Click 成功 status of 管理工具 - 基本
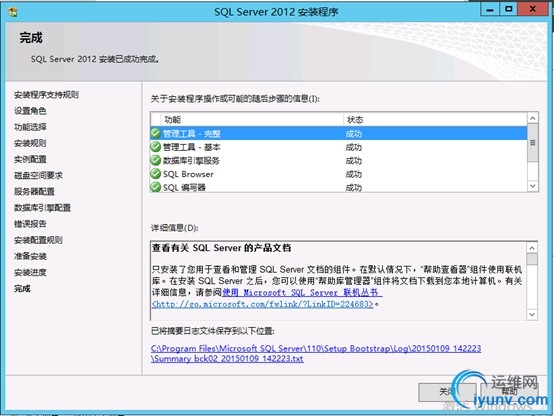Image resolution: width=554 pixels, height=416 pixels. click(354, 147)
